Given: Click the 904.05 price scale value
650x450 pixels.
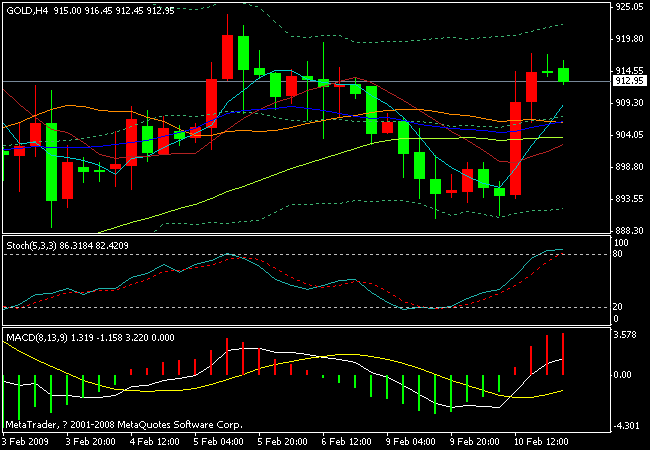Looking at the screenshot, I should [628, 135].
